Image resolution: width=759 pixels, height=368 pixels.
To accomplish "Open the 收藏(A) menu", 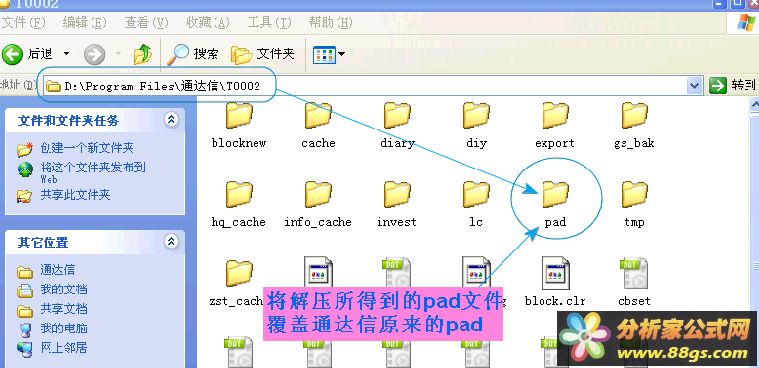I will [x=208, y=22].
